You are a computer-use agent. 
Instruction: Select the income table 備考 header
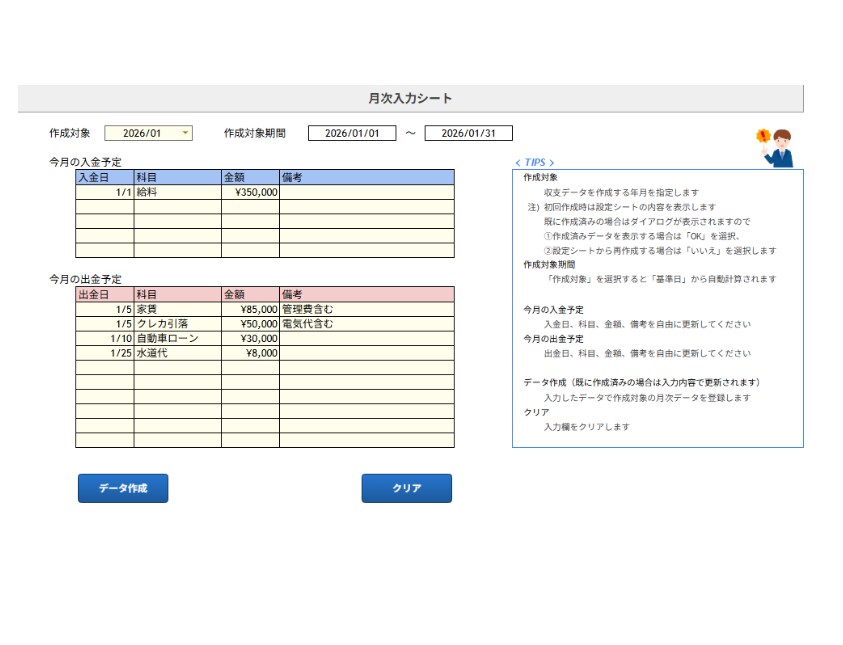point(367,177)
